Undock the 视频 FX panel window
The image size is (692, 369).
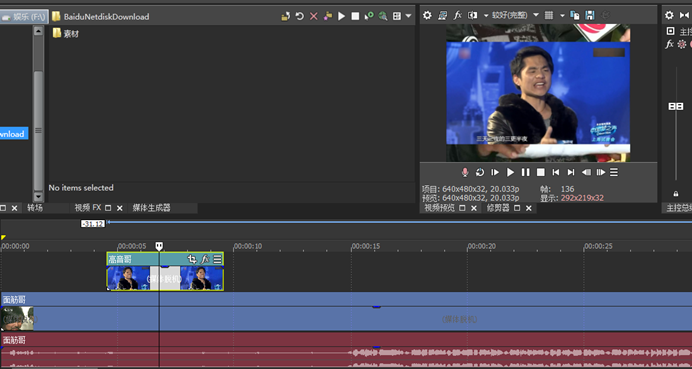108,208
